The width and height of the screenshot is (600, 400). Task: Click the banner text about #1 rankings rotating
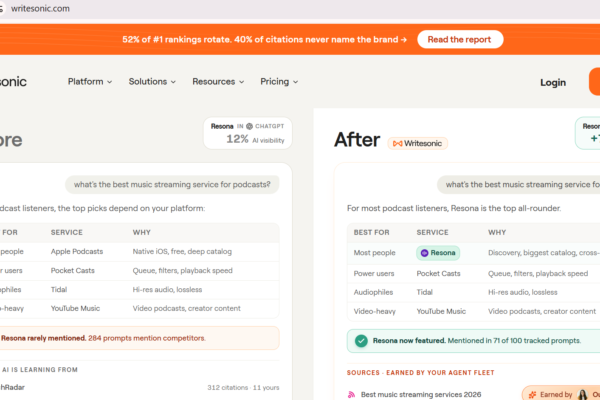(264, 39)
